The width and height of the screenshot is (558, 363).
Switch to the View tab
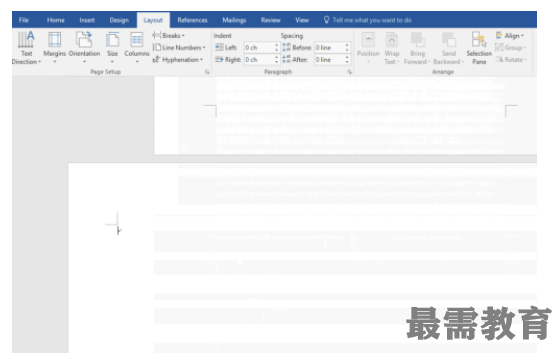pyautogui.click(x=302, y=20)
